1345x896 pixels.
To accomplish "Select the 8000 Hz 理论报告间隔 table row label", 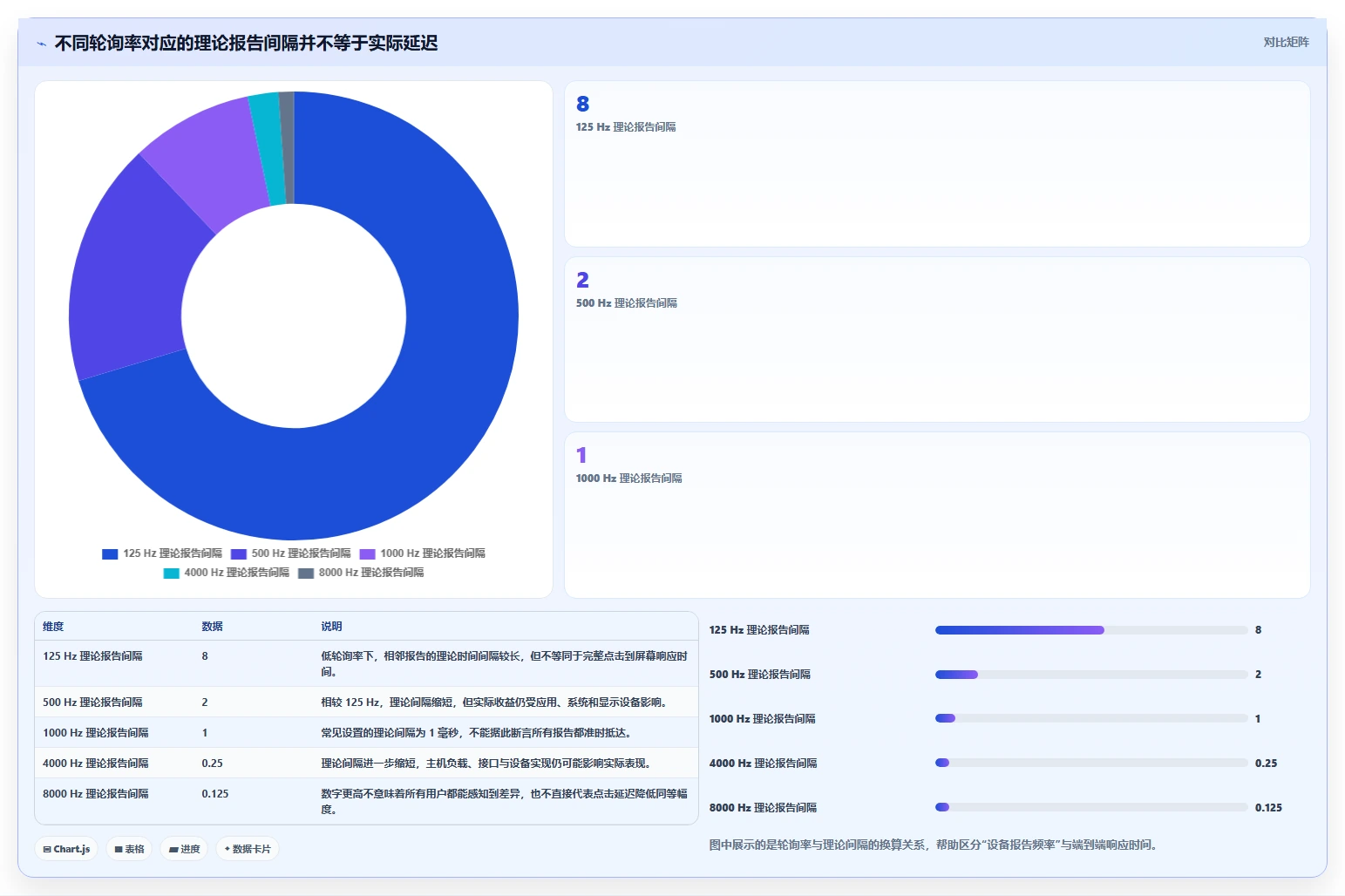I will click(96, 794).
